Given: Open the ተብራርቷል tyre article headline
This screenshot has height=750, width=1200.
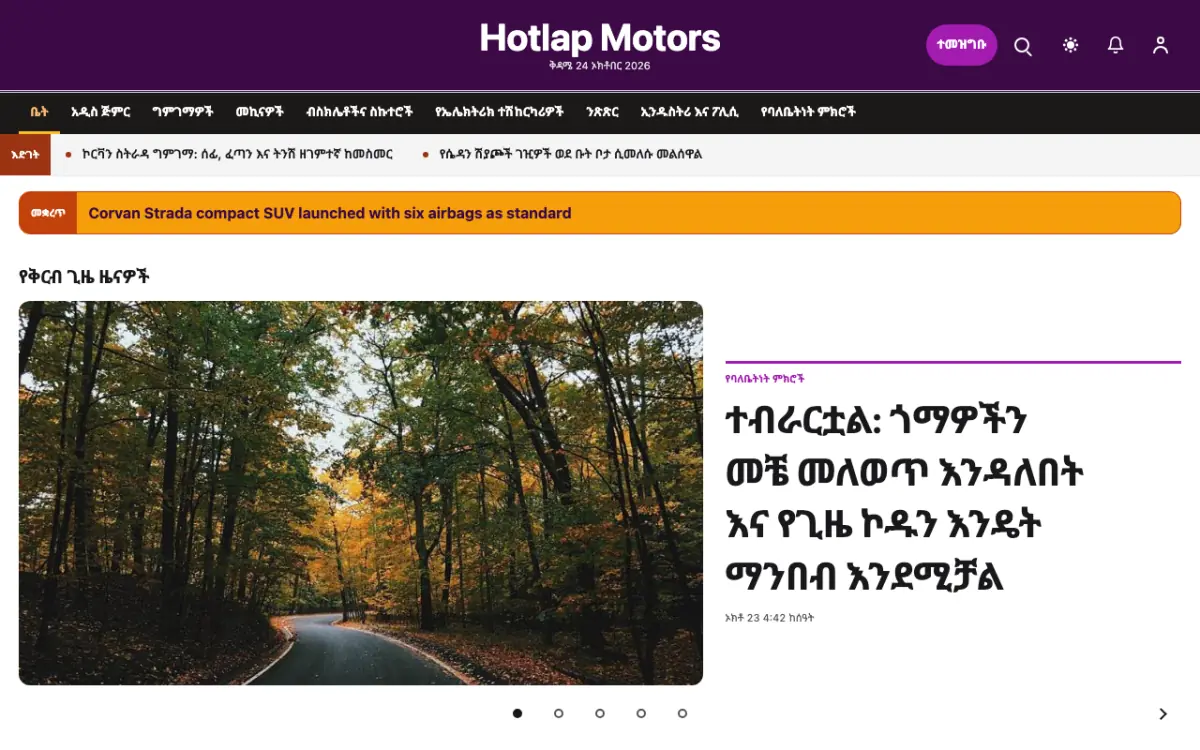Looking at the screenshot, I should (x=906, y=499).
